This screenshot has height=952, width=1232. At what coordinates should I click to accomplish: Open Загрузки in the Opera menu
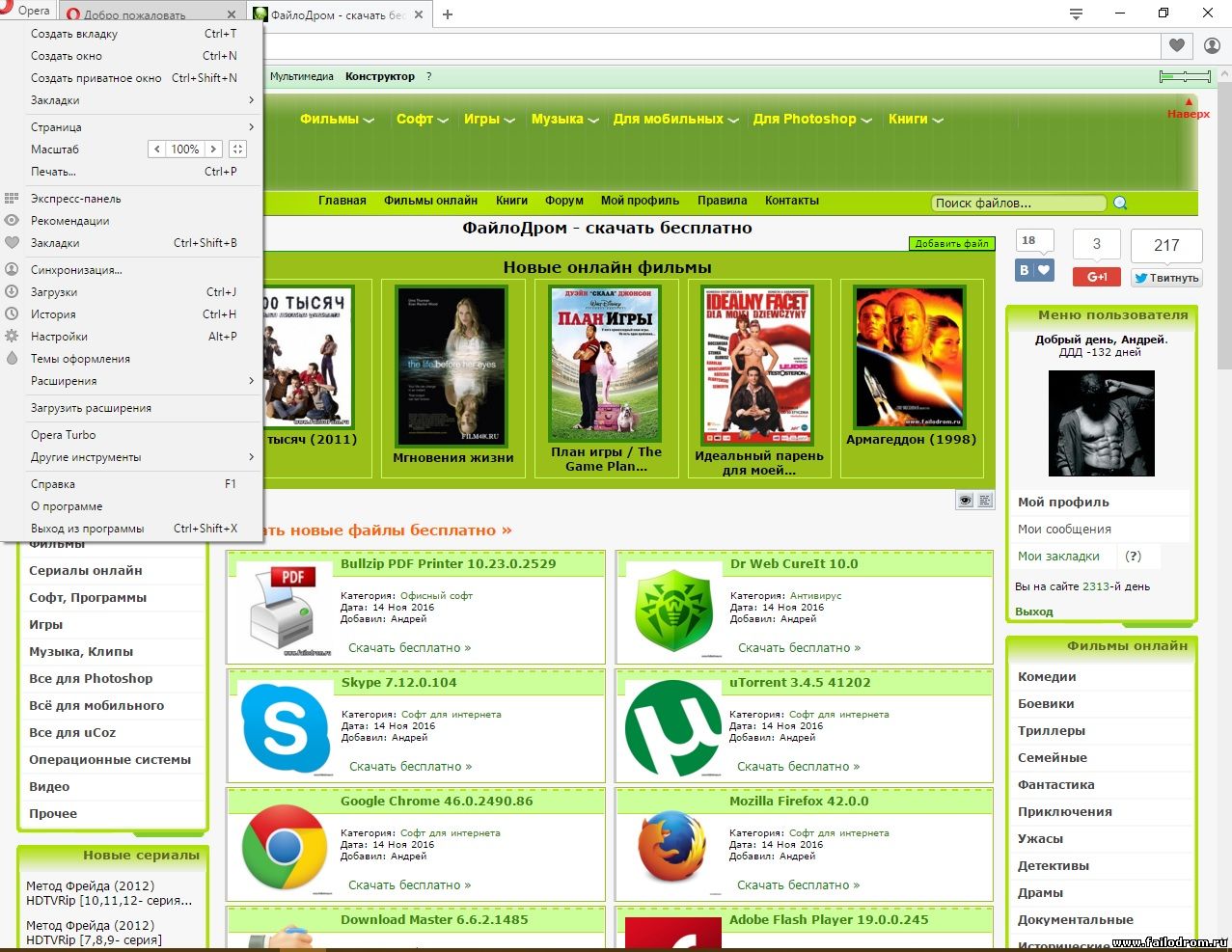point(132,292)
